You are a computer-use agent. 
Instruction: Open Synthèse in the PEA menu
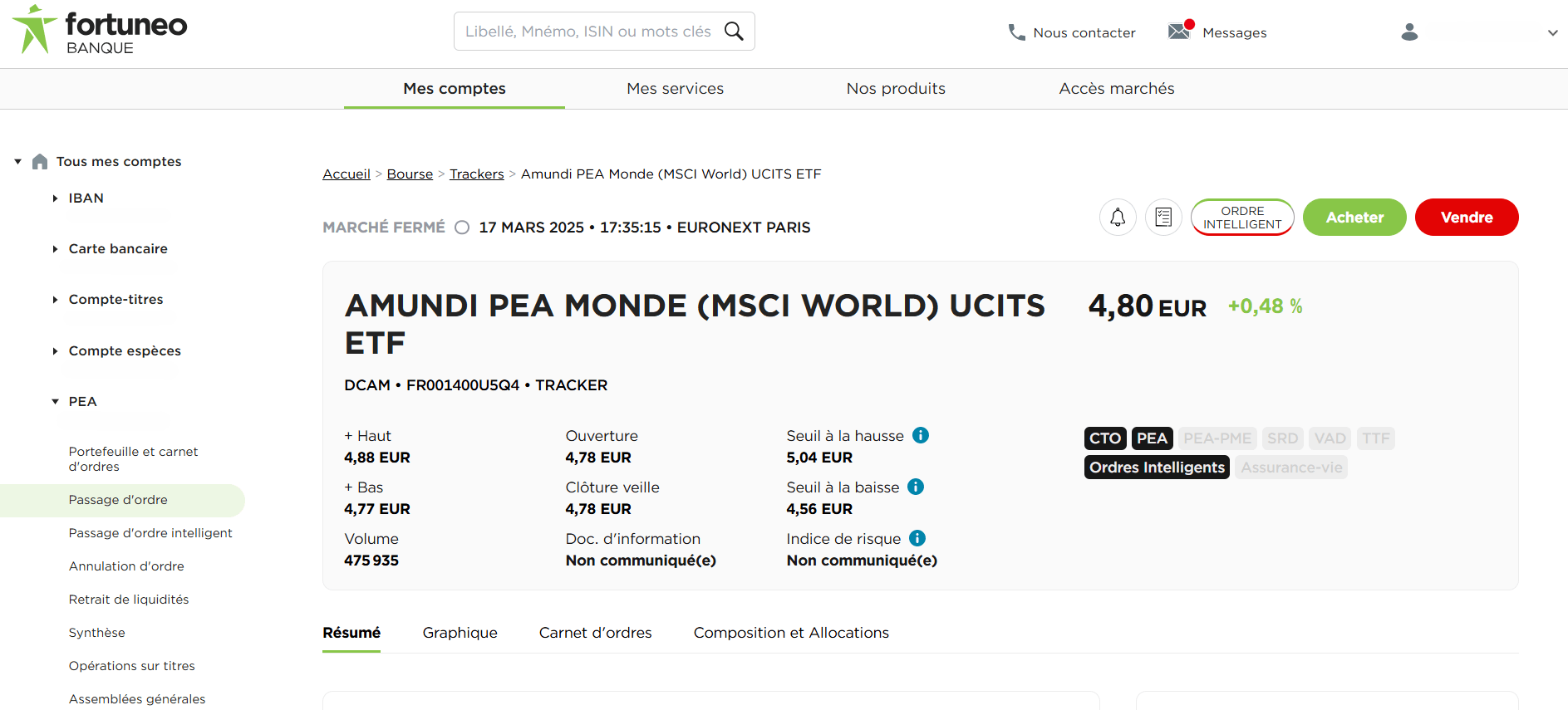click(x=97, y=633)
